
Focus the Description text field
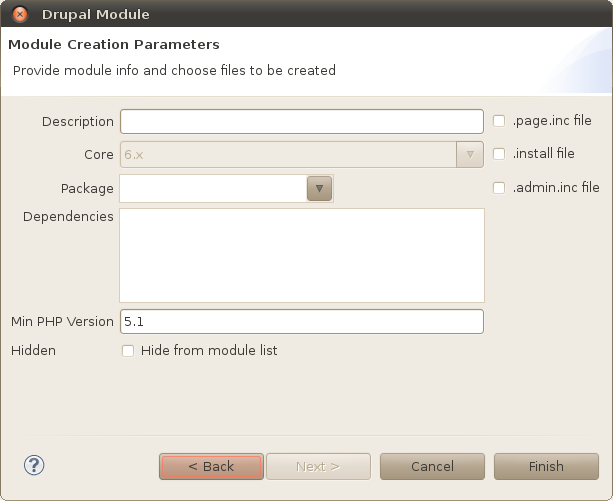[302, 122]
